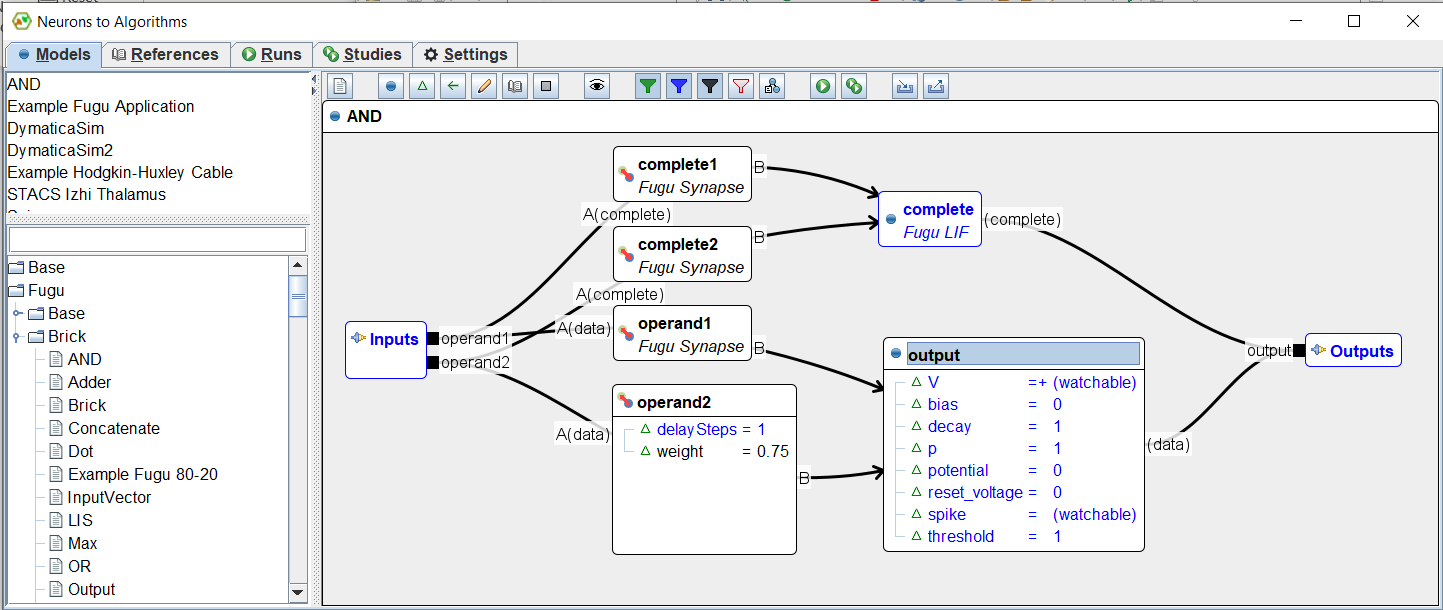The height and width of the screenshot is (610, 1443).
Task: Toggle the blue funnel filter
Action: point(679,86)
